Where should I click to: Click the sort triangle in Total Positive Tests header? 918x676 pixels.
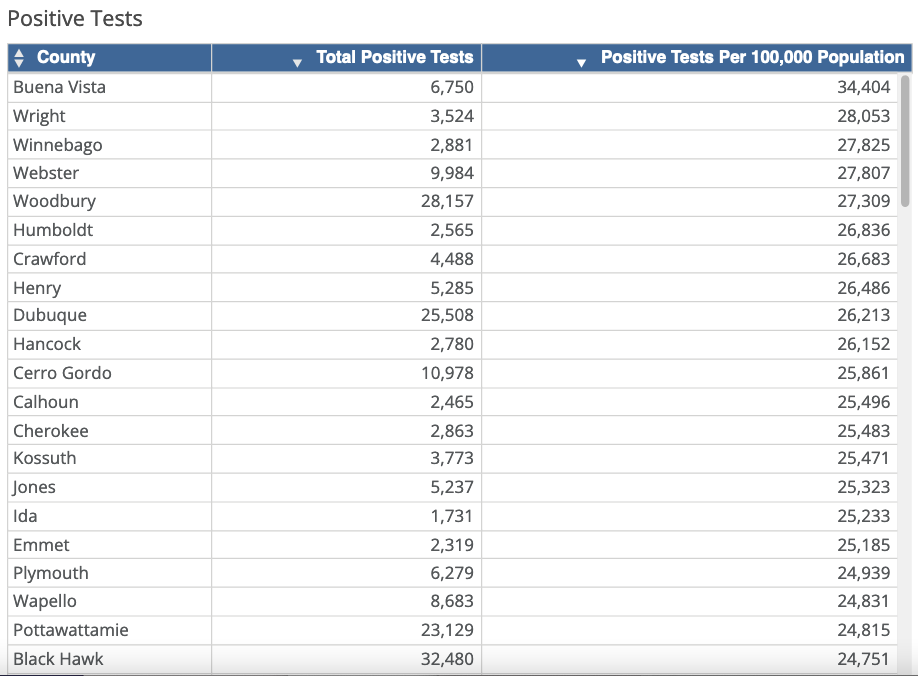297,63
